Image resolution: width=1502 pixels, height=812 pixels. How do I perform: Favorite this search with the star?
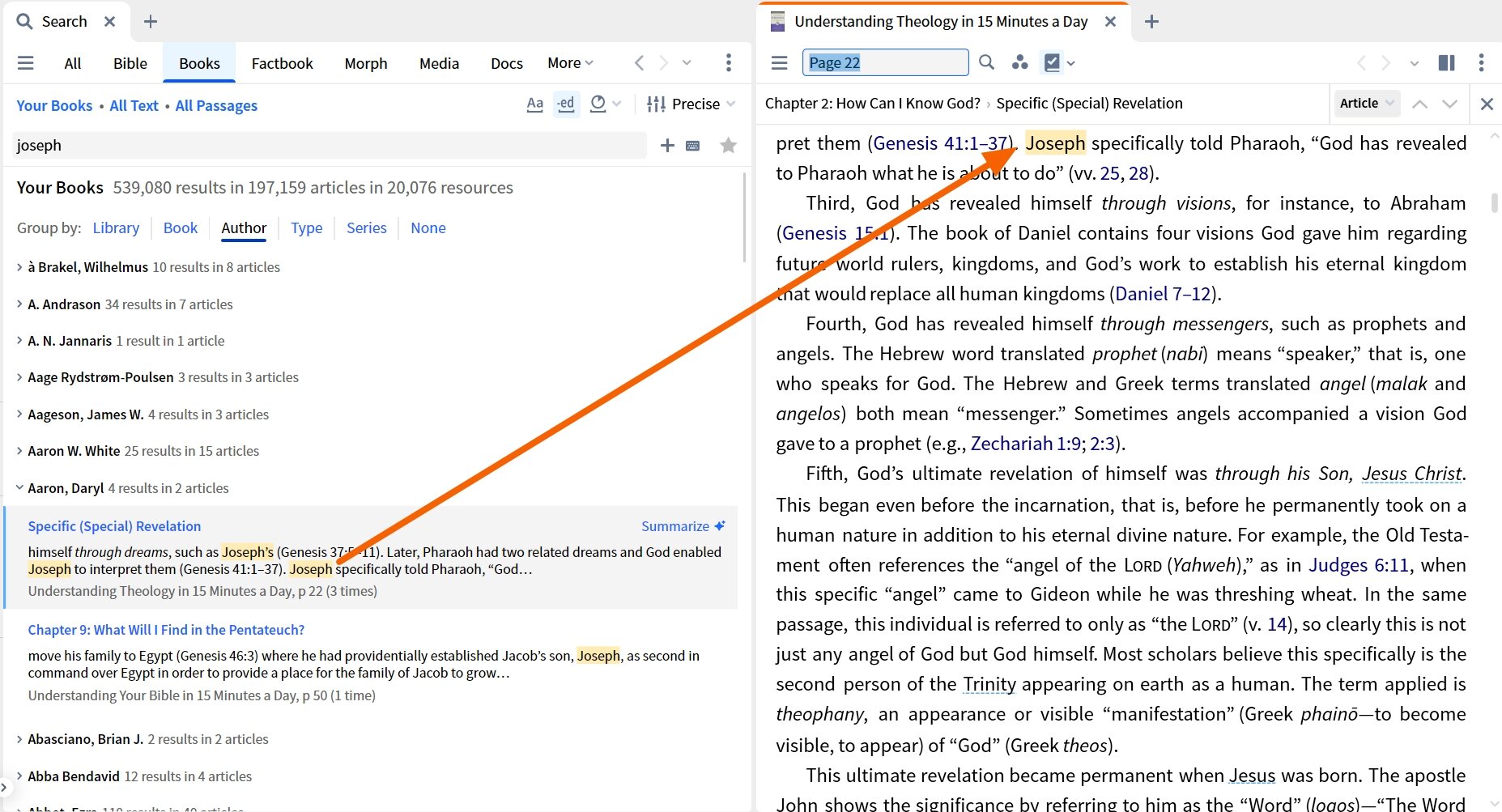pyautogui.click(x=729, y=146)
